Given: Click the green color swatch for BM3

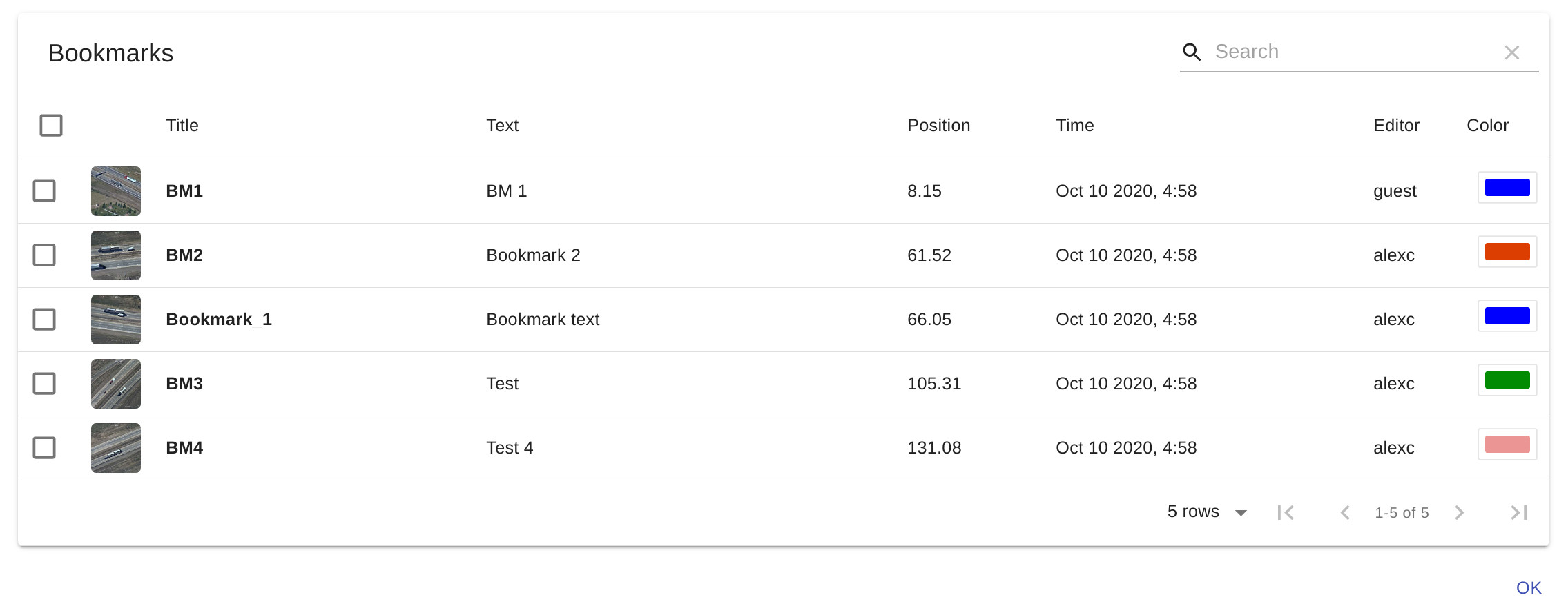Looking at the screenshot, I should click(x=1507, y=380).
